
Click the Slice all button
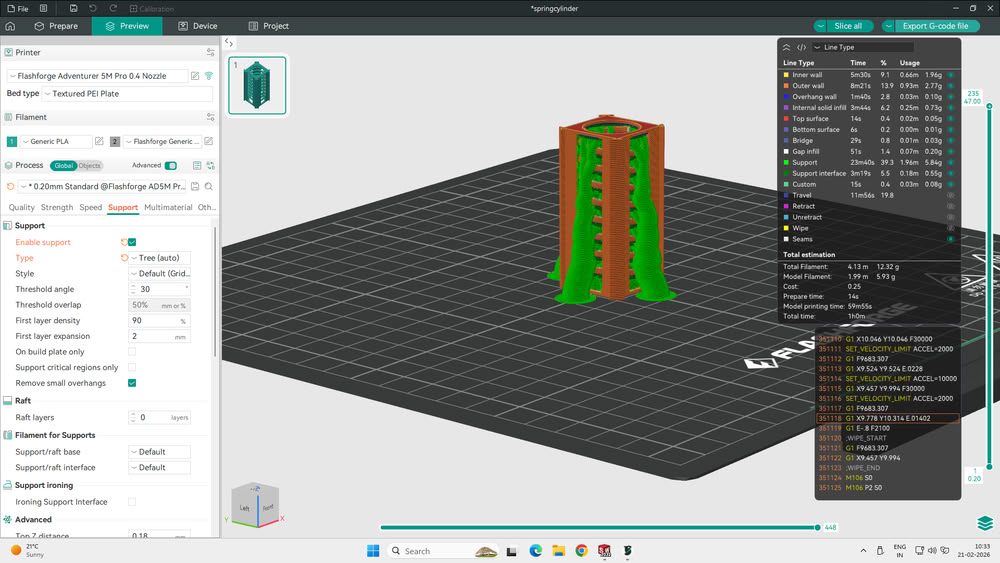coord(848,26)
